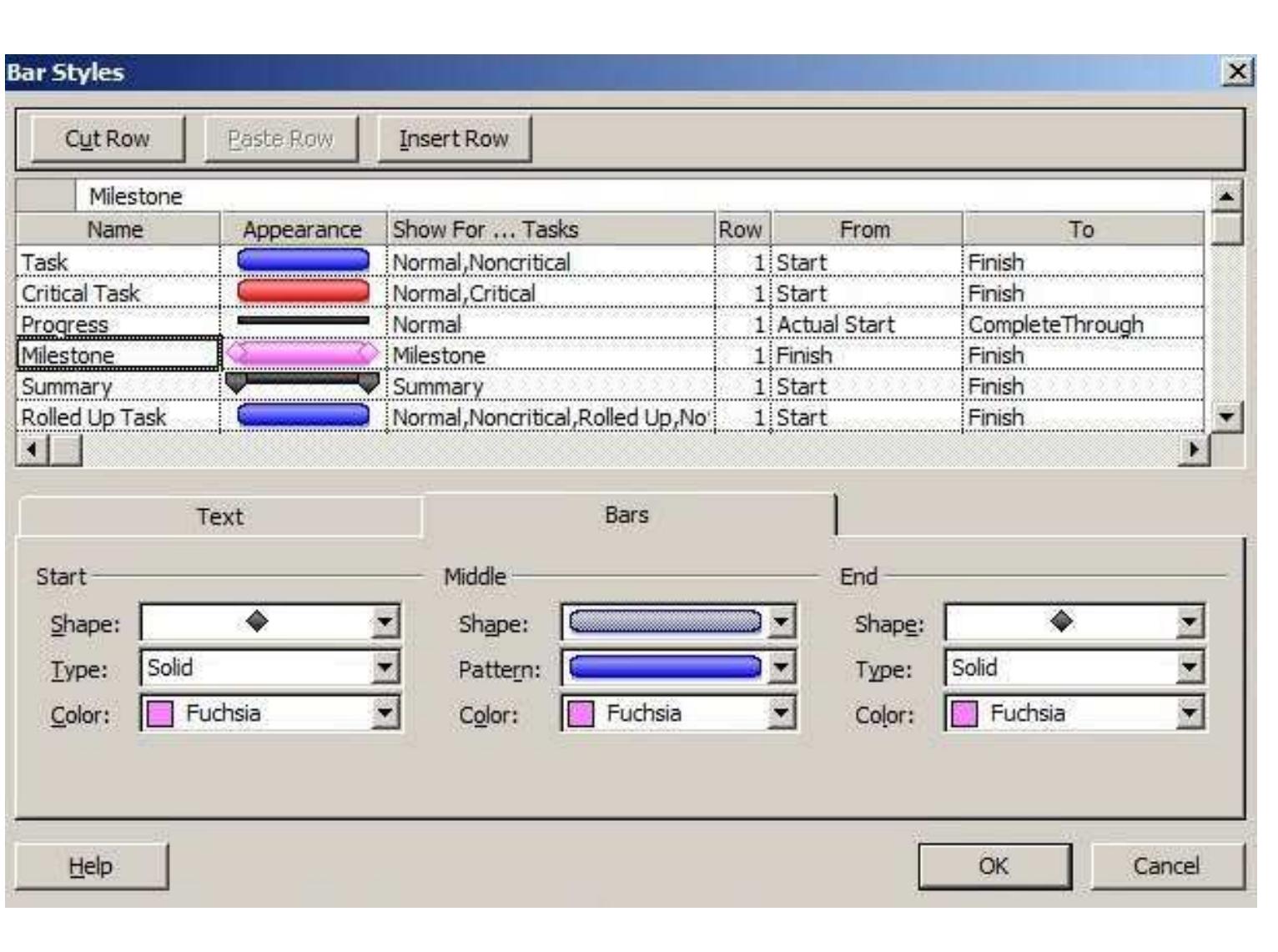The height and width of the screenshot is (952, 1278).
Task: Open the End Type dropdown
Action: point(1190,667)
